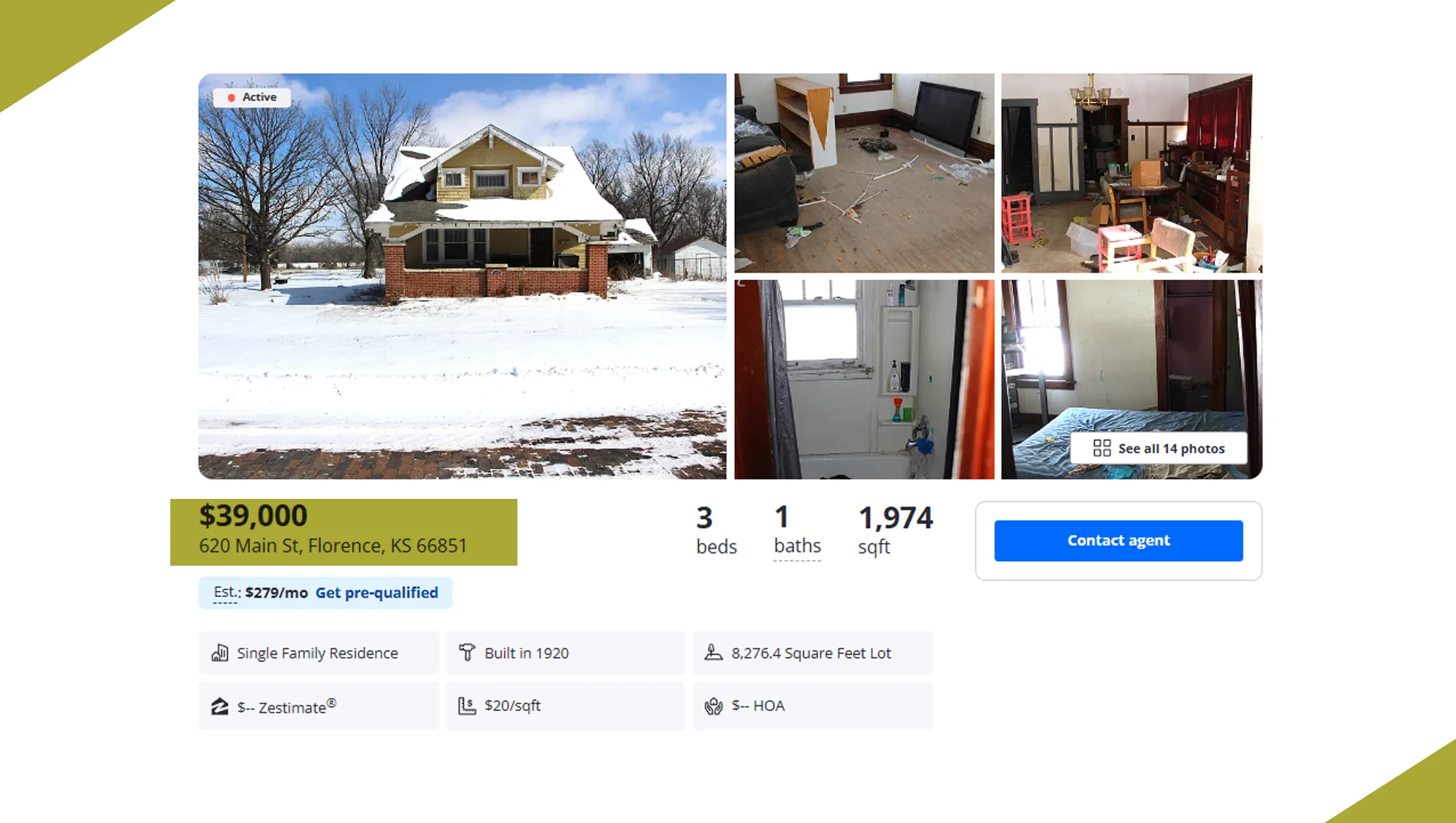Image resolution: width=1456 pixels, height=823 pixels.
Task: Click the HOA hands icon
Action: (x=713, y=706)
